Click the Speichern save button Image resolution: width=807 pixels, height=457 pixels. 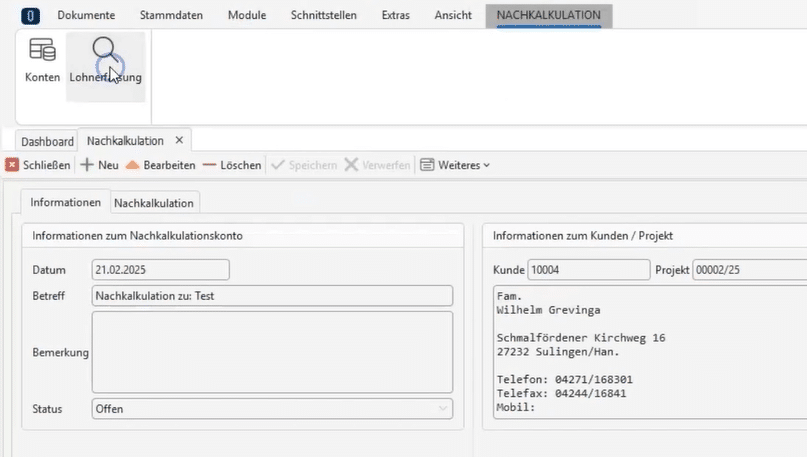click(x=304, y=165)
